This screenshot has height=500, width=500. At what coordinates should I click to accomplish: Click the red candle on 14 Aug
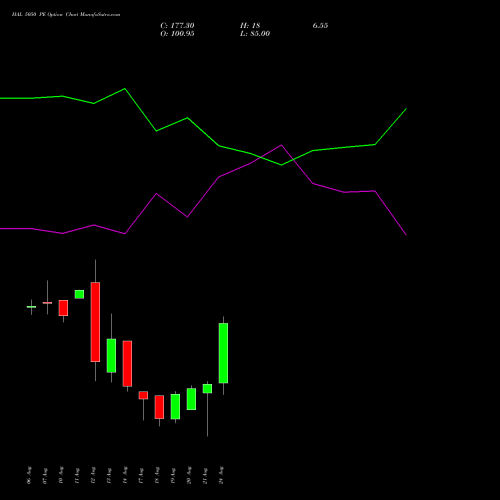127,364
